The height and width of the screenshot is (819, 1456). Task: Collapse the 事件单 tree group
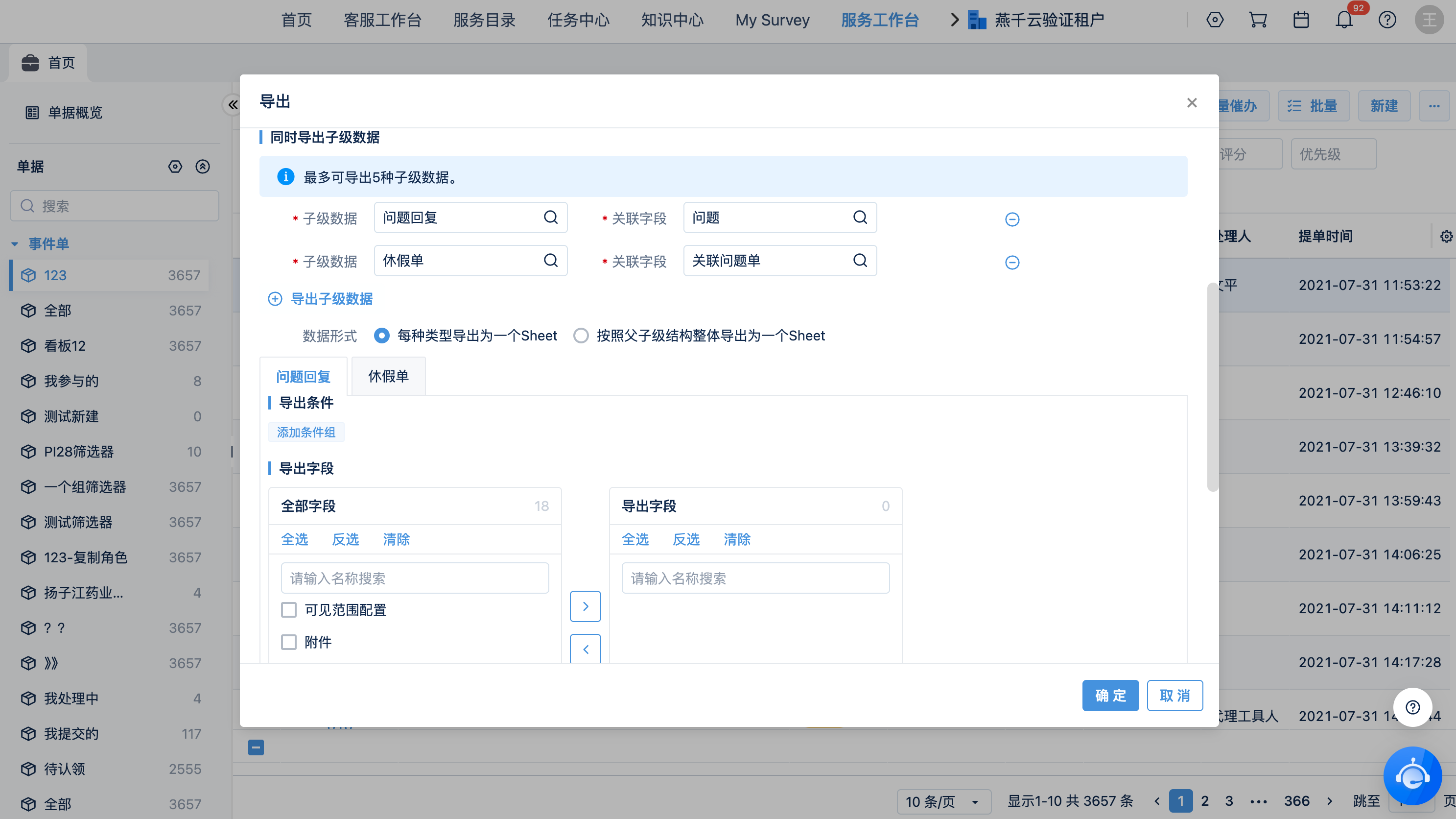[x=15, y=244]
